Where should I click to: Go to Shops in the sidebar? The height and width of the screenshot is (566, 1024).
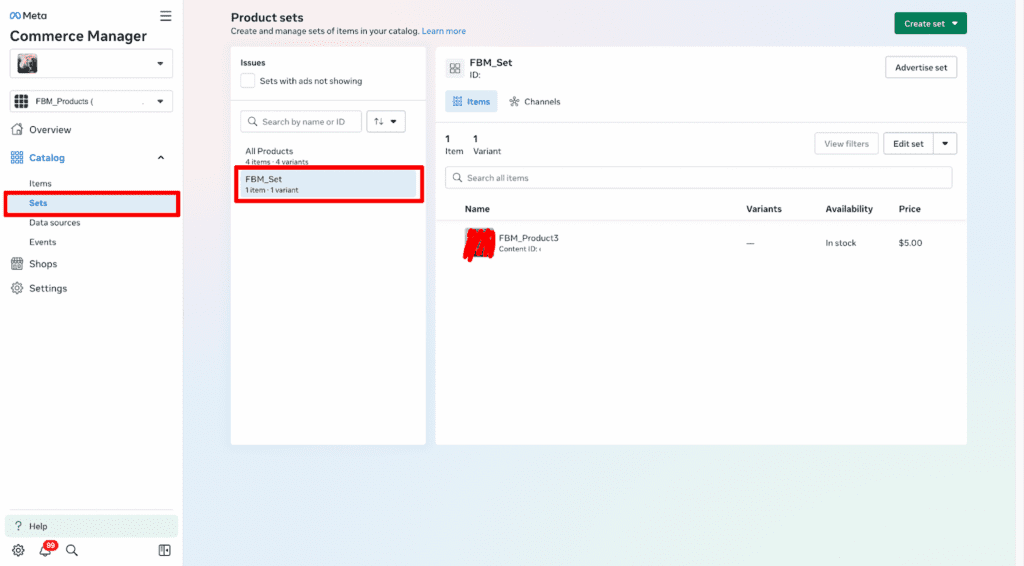coord(42,264)
